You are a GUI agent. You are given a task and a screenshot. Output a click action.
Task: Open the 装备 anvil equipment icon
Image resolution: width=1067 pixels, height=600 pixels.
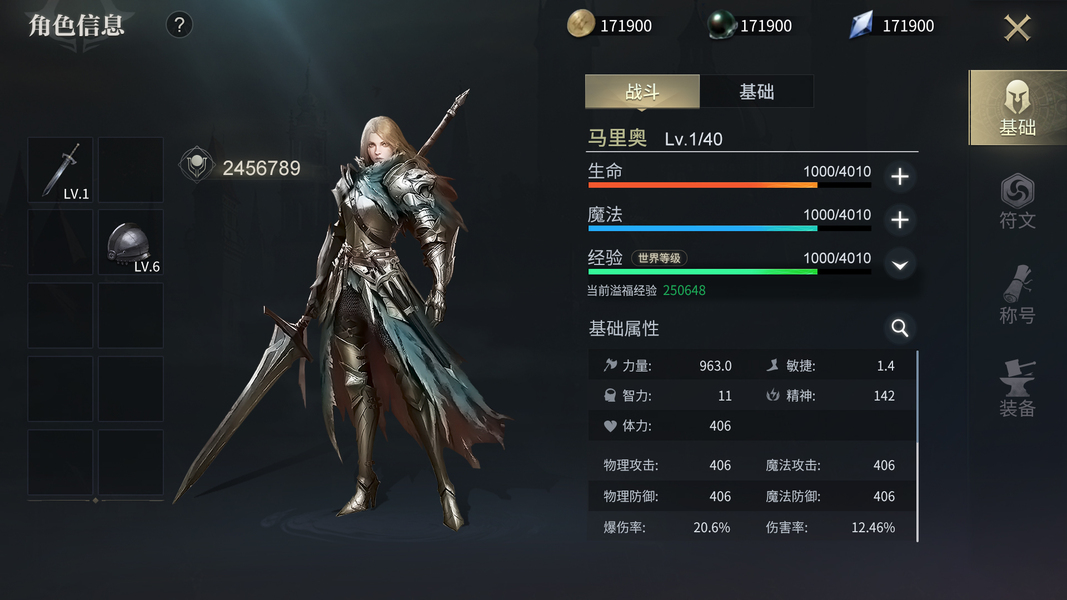[1017, 388]
